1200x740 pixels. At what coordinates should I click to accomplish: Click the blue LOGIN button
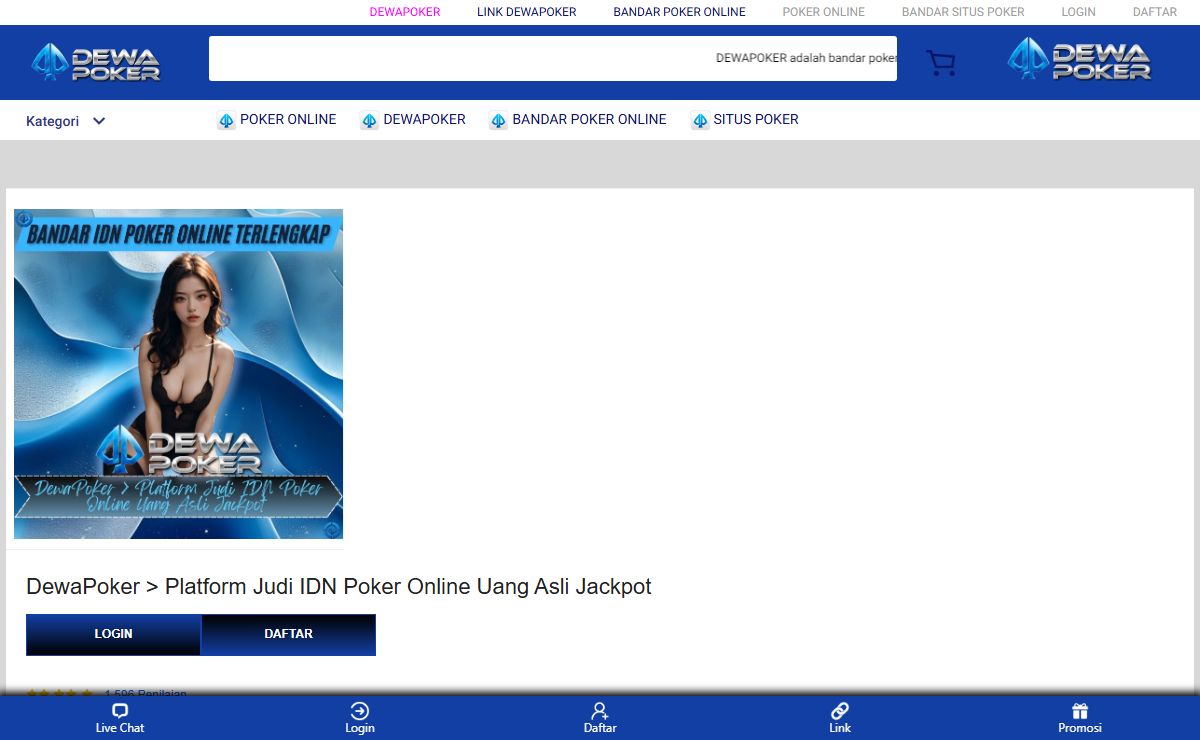tap(113, 635)
